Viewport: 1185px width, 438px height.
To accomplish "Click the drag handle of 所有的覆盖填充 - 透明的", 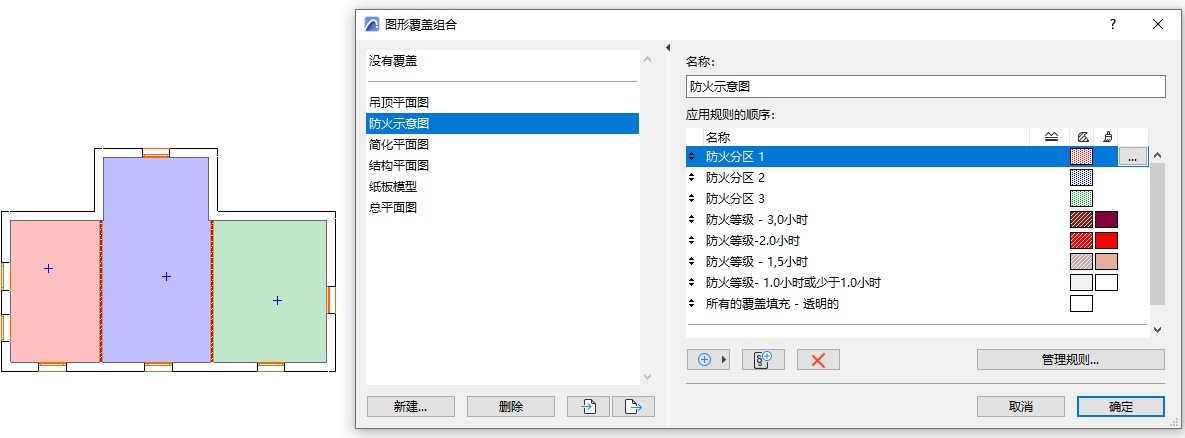I will point(692,304).
